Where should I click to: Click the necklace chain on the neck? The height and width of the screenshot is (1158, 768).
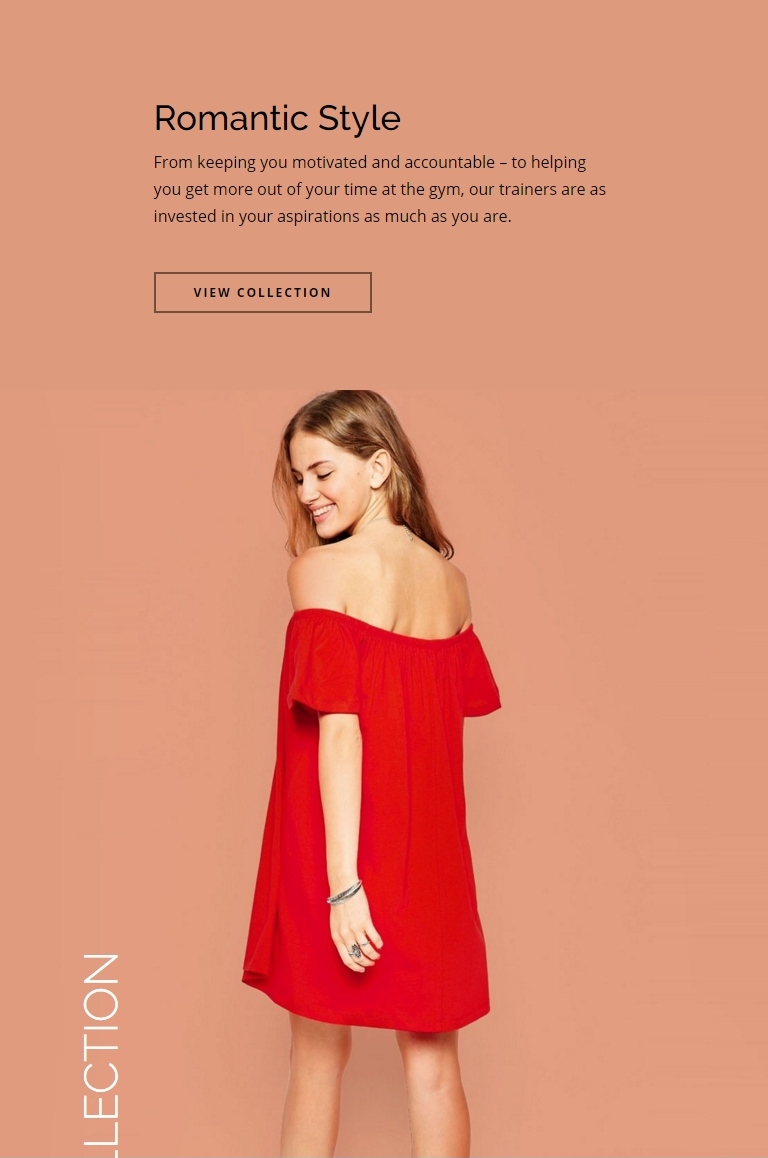pos(405,532)
